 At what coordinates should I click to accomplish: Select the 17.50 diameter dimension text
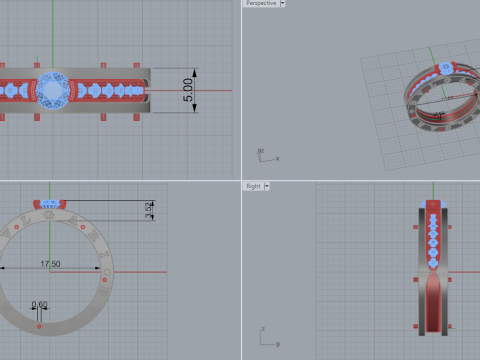click(50, 264)
